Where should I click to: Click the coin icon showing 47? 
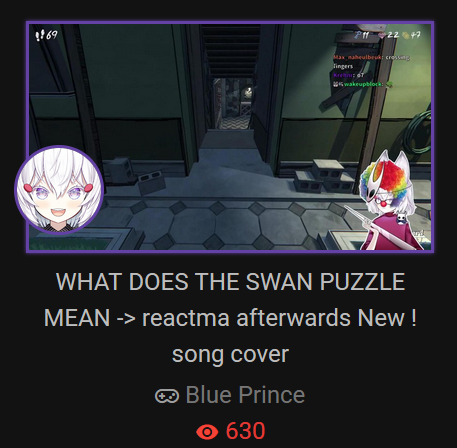[406, 35]
